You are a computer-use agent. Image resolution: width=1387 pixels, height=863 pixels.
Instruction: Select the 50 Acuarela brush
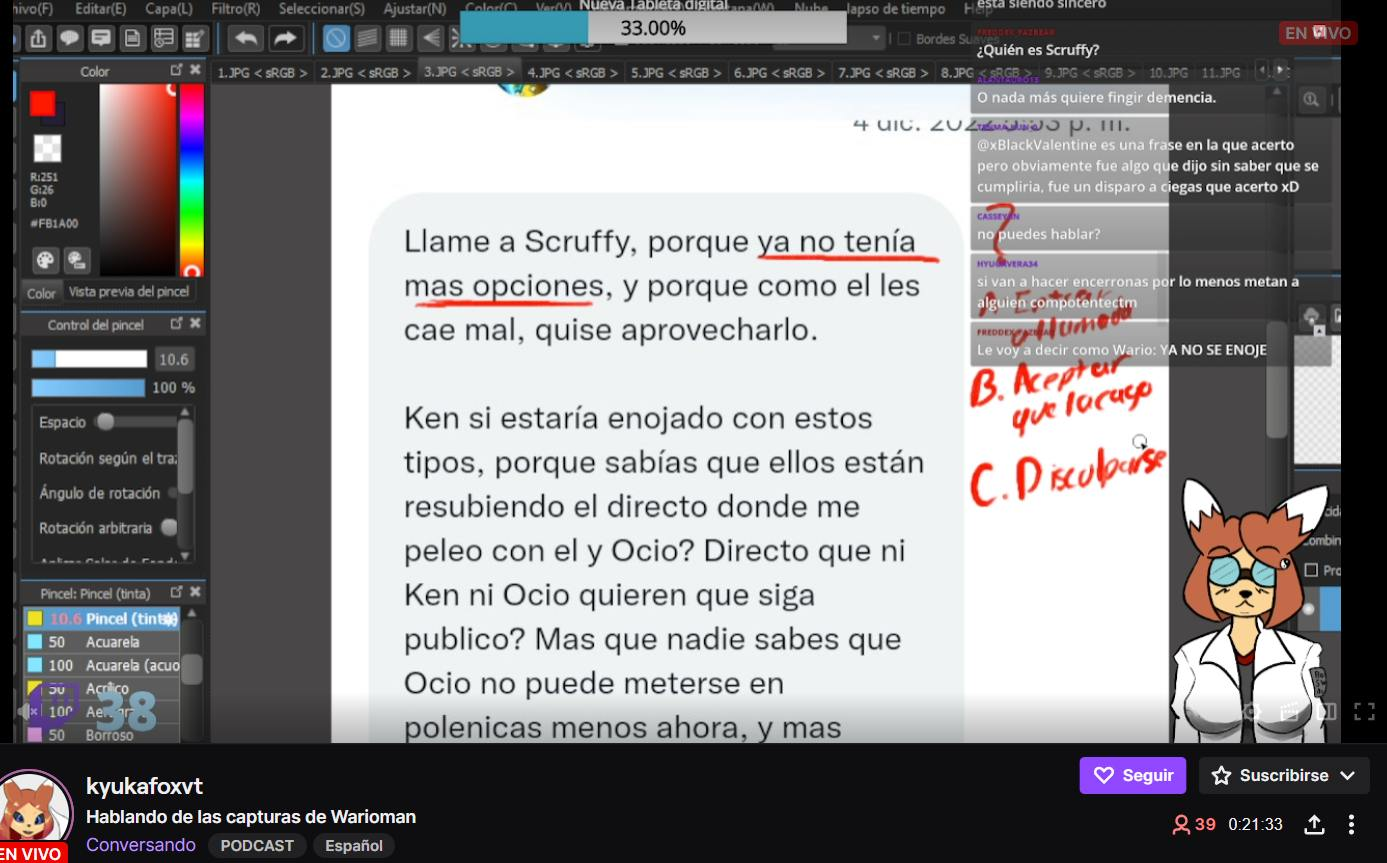pos(102,642)
